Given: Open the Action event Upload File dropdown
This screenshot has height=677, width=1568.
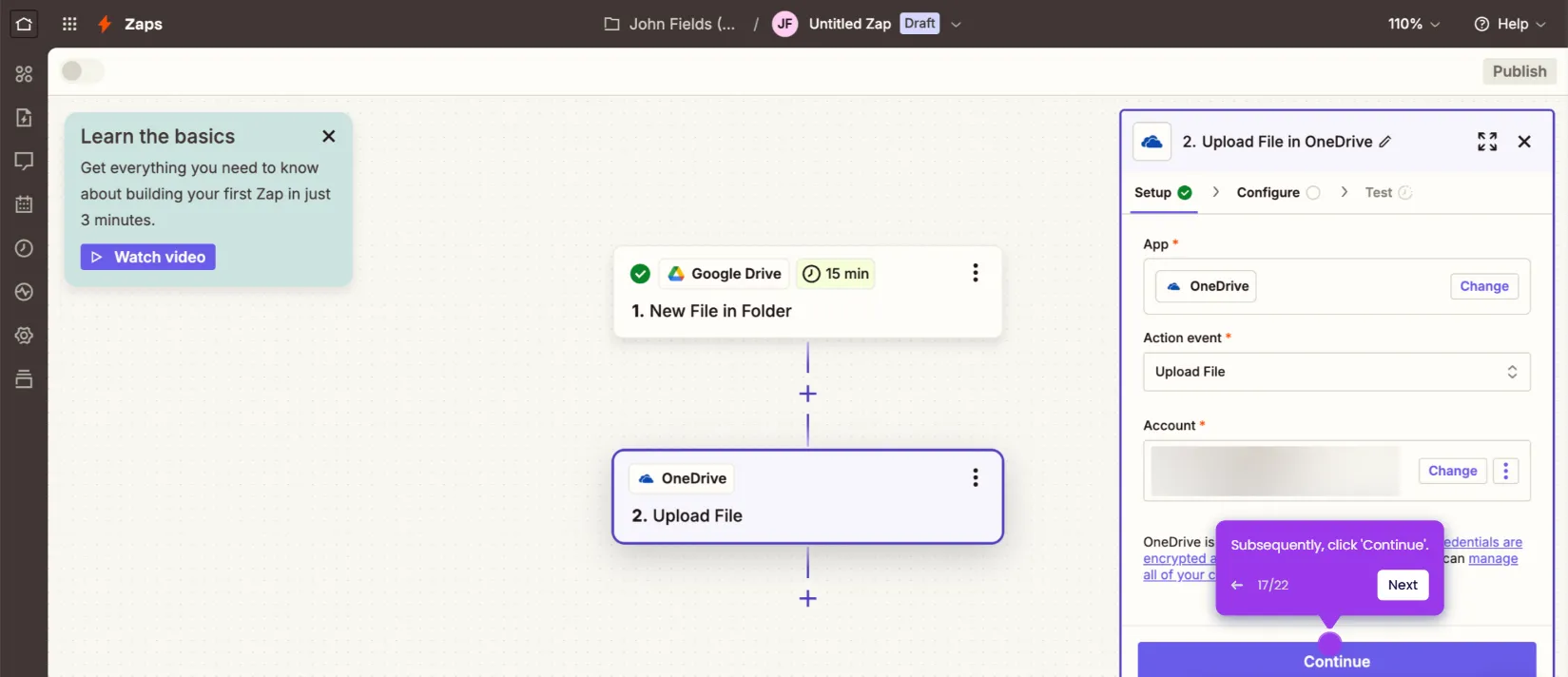Looking at the screenshot, I should click(1336, 372).
